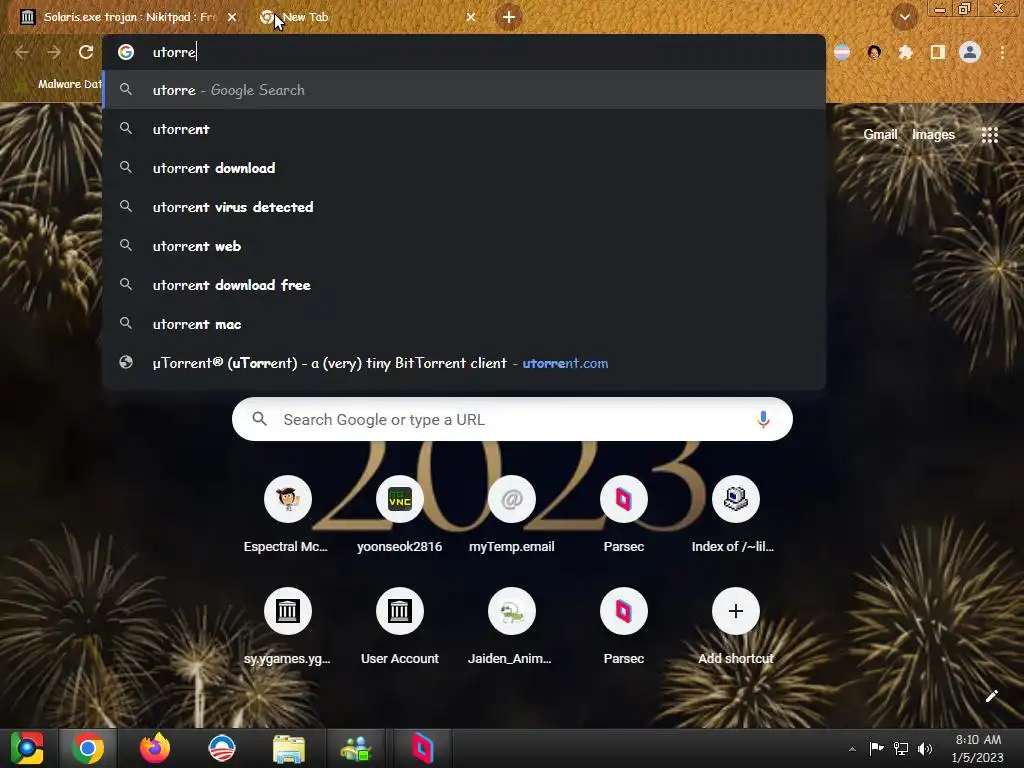Image resolution: width=1024 pixels, height=768 pixels.
Task: Open the myTemp.email shortcut
Action: [512, 515]
